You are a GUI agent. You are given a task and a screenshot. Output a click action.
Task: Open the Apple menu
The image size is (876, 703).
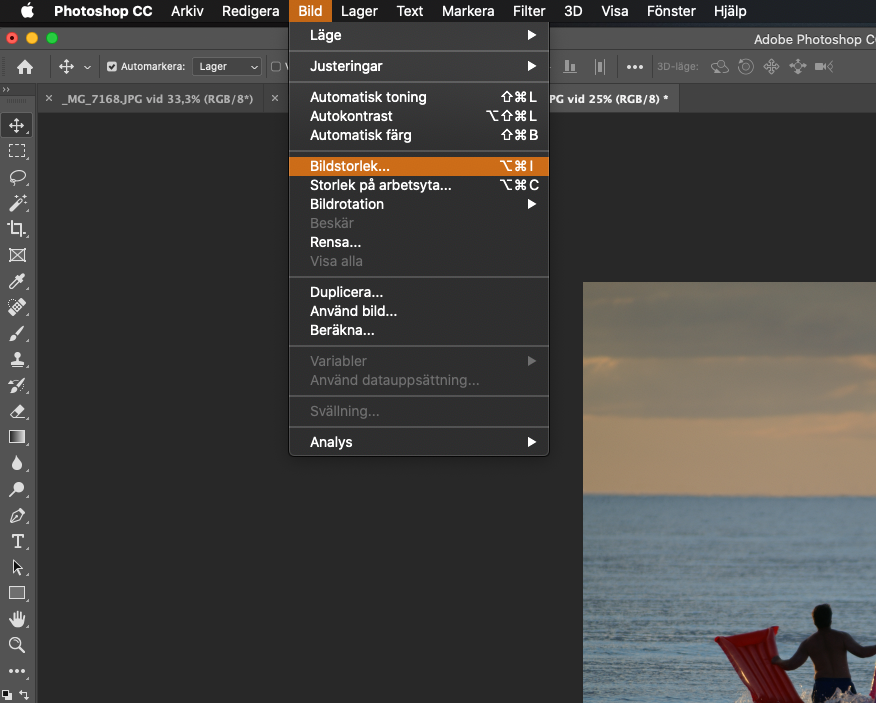[27, 11]
